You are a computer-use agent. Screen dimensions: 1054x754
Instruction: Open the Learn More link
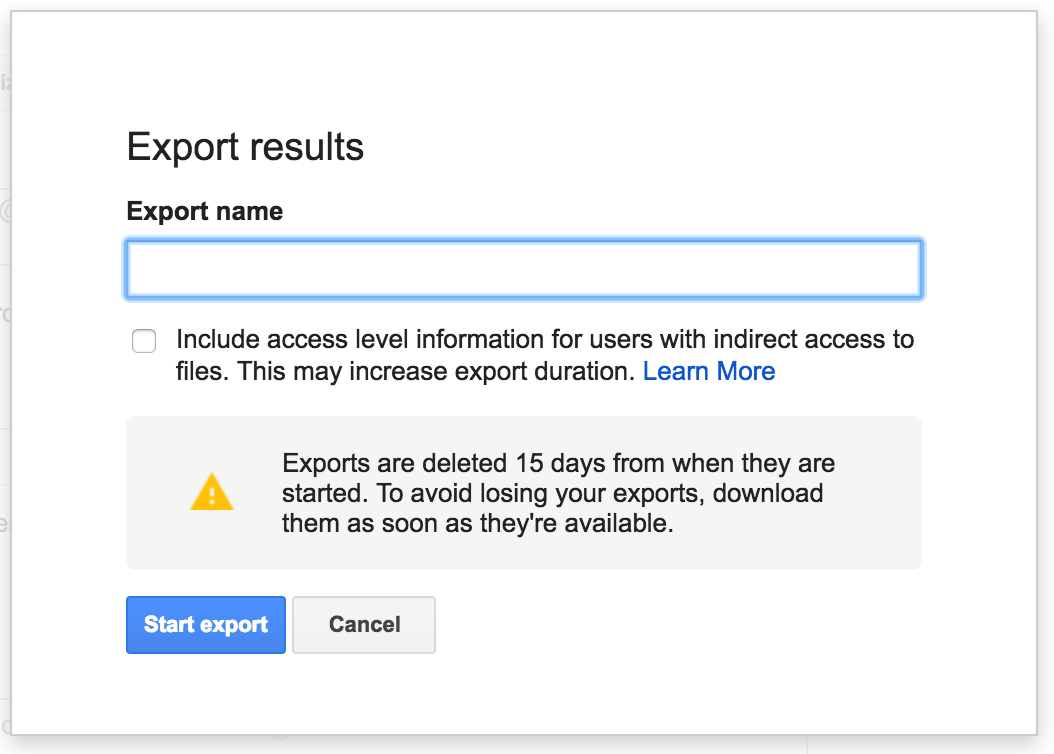pyautogui.click(x=708, y=372)
